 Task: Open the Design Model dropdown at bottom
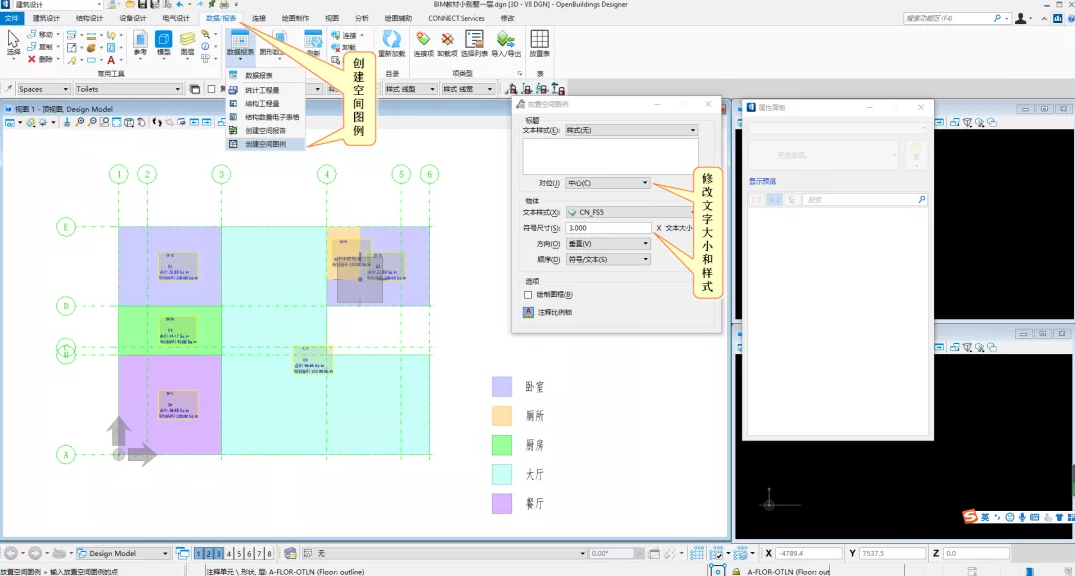click(122, 553)
